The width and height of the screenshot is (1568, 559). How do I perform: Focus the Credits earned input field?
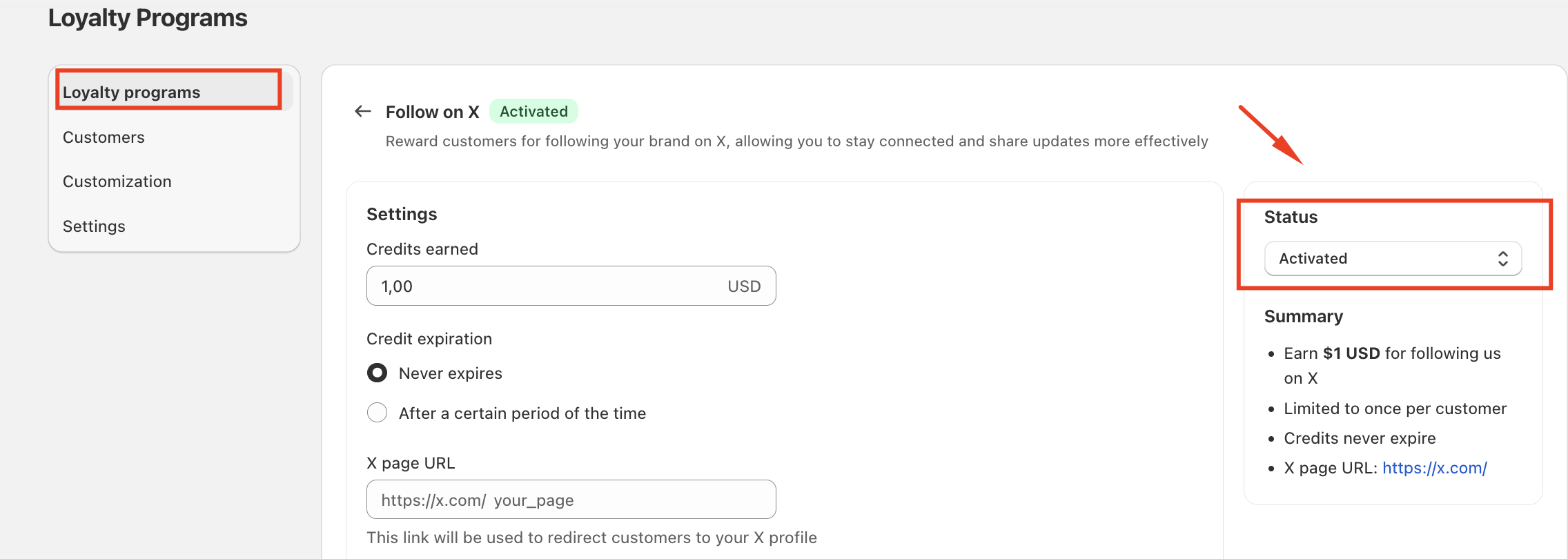(545, 286)
